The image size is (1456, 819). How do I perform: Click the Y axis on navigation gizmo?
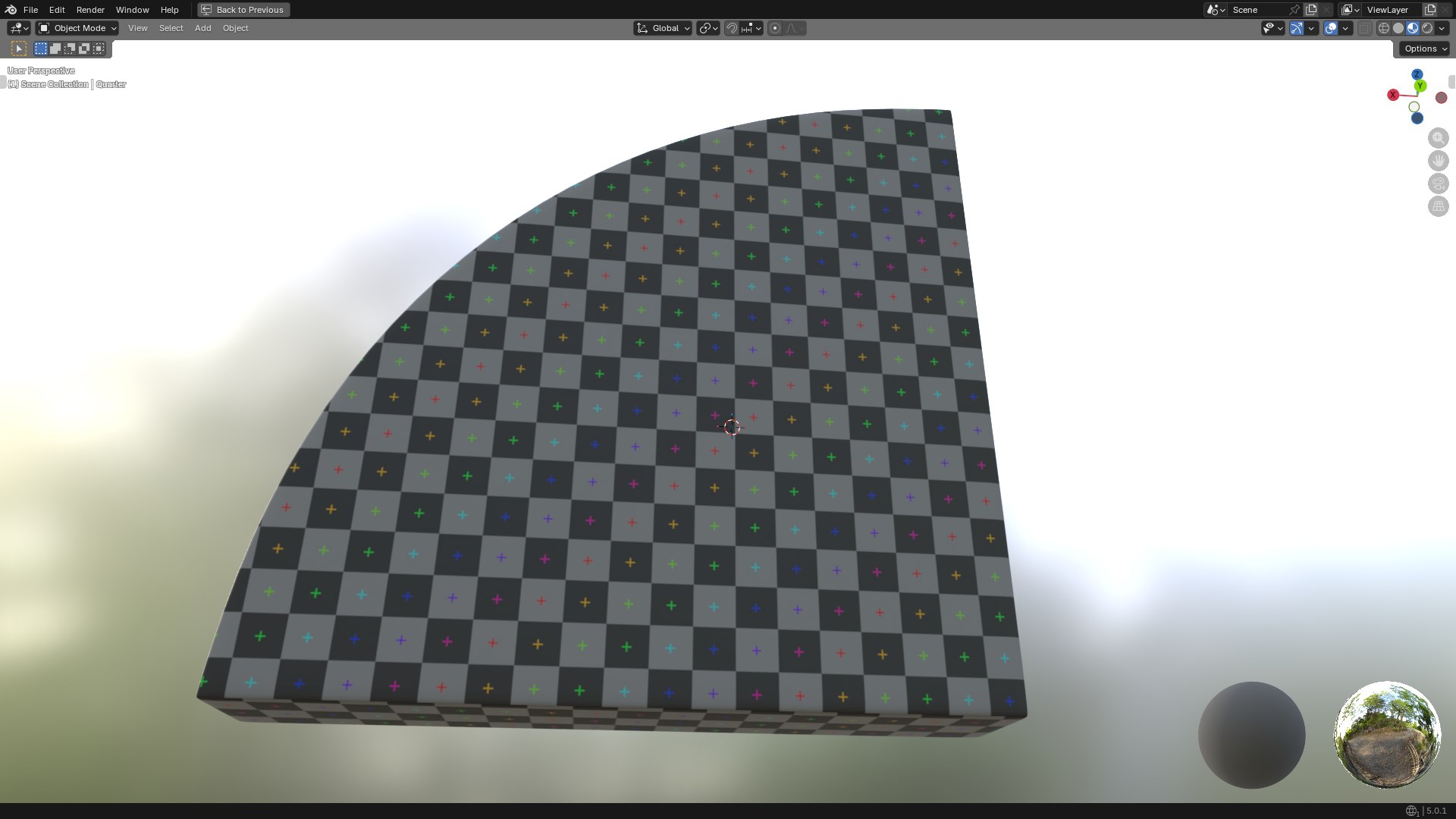pos(1420,86)
